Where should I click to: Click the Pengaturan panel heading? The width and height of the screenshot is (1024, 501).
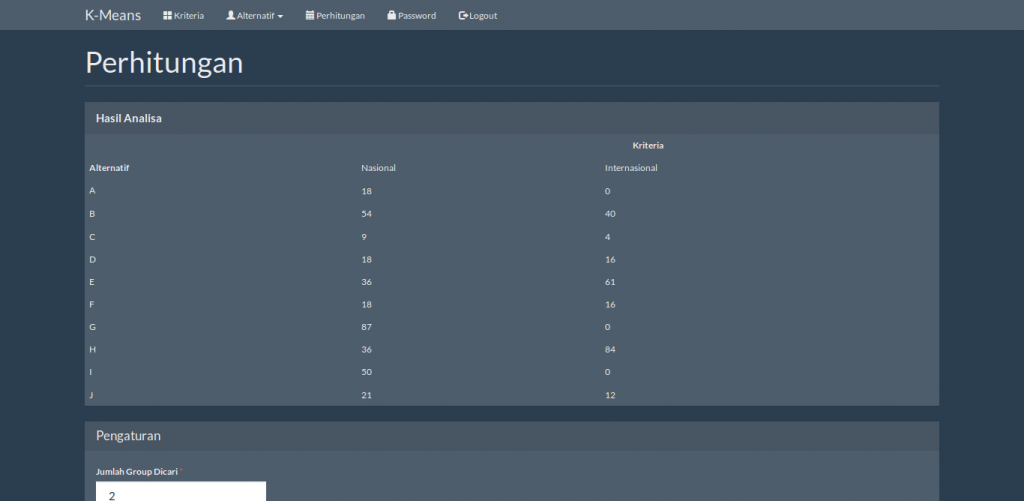[x=128, y=436]
